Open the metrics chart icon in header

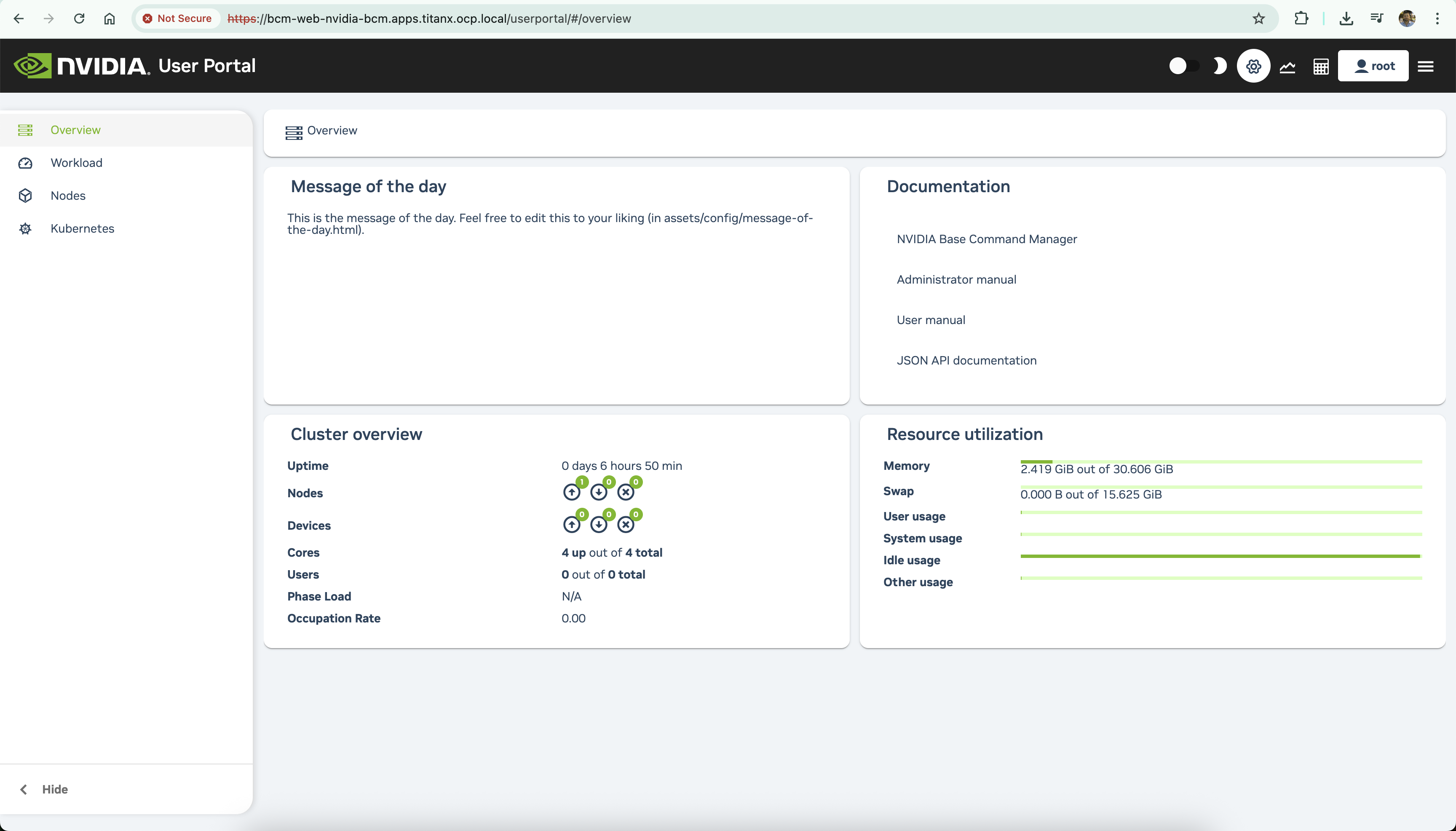click(x=1287, y=66)
